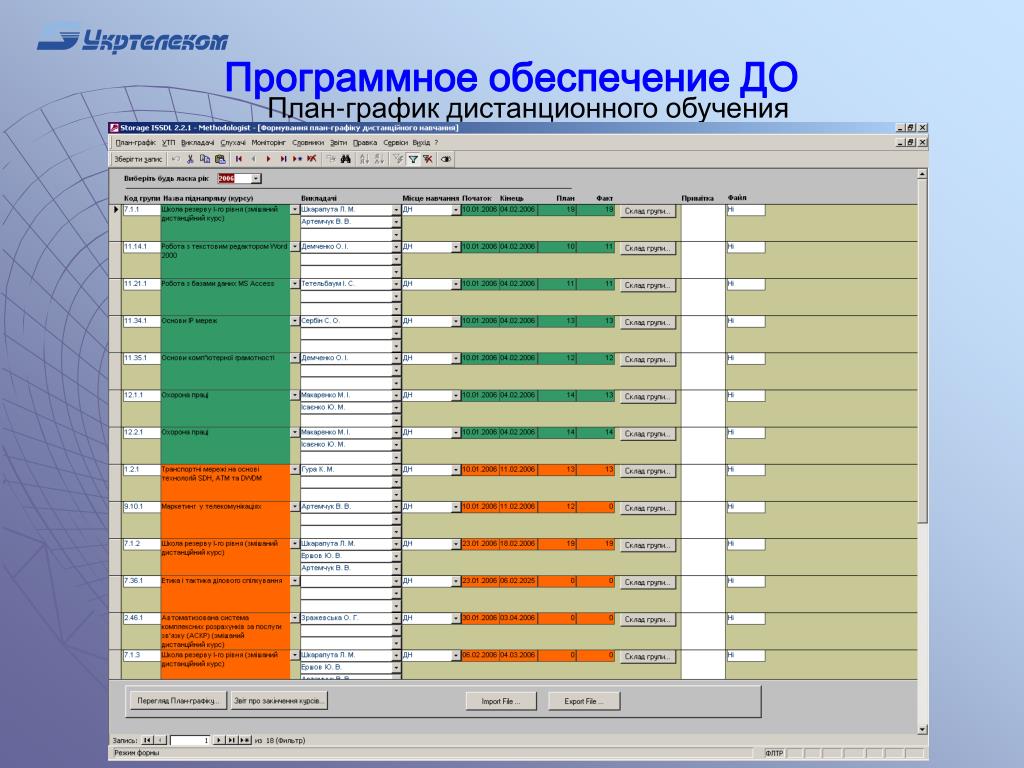Screen dimensions: 1024x768
Task: Go to previous record via toolbar icon
Action: [x=253, y=159]
